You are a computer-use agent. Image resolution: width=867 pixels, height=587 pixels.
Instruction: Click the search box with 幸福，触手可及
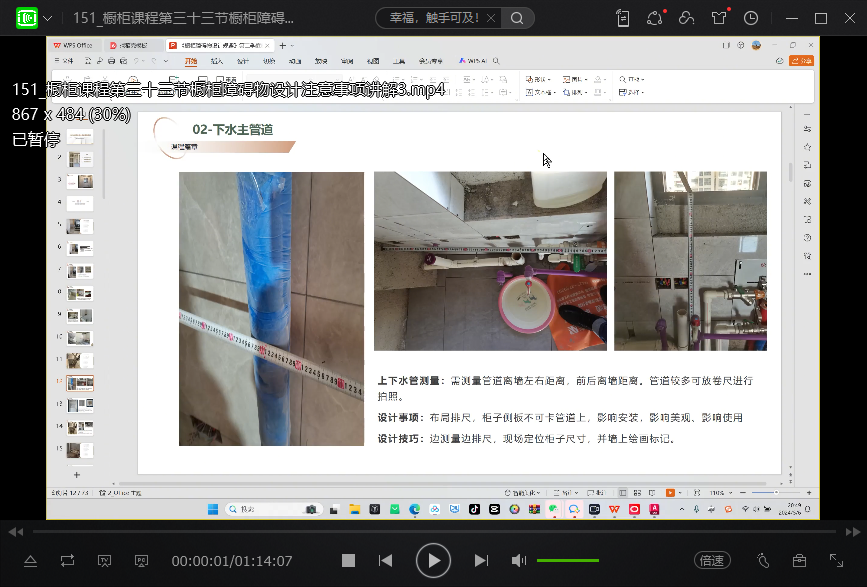tap(441, 18)
